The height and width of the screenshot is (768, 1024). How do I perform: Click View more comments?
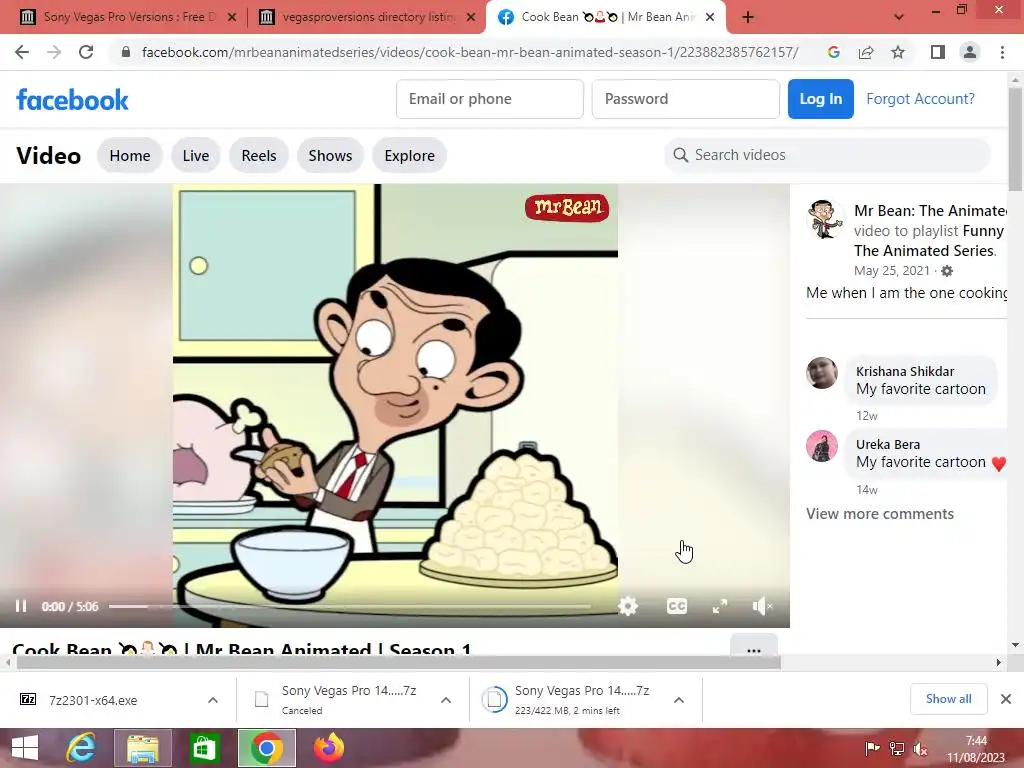pos(880,514)
